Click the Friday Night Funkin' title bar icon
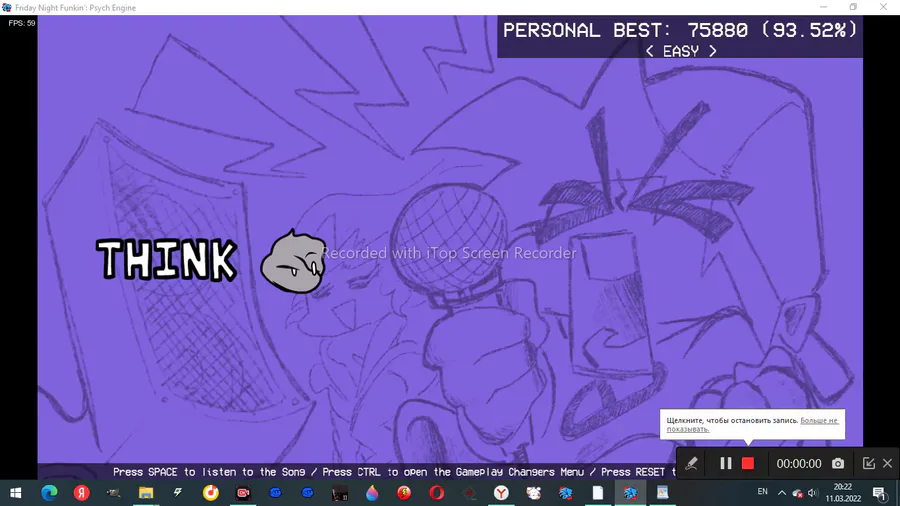The image size is (900, 506). click(x=7, y=7)
